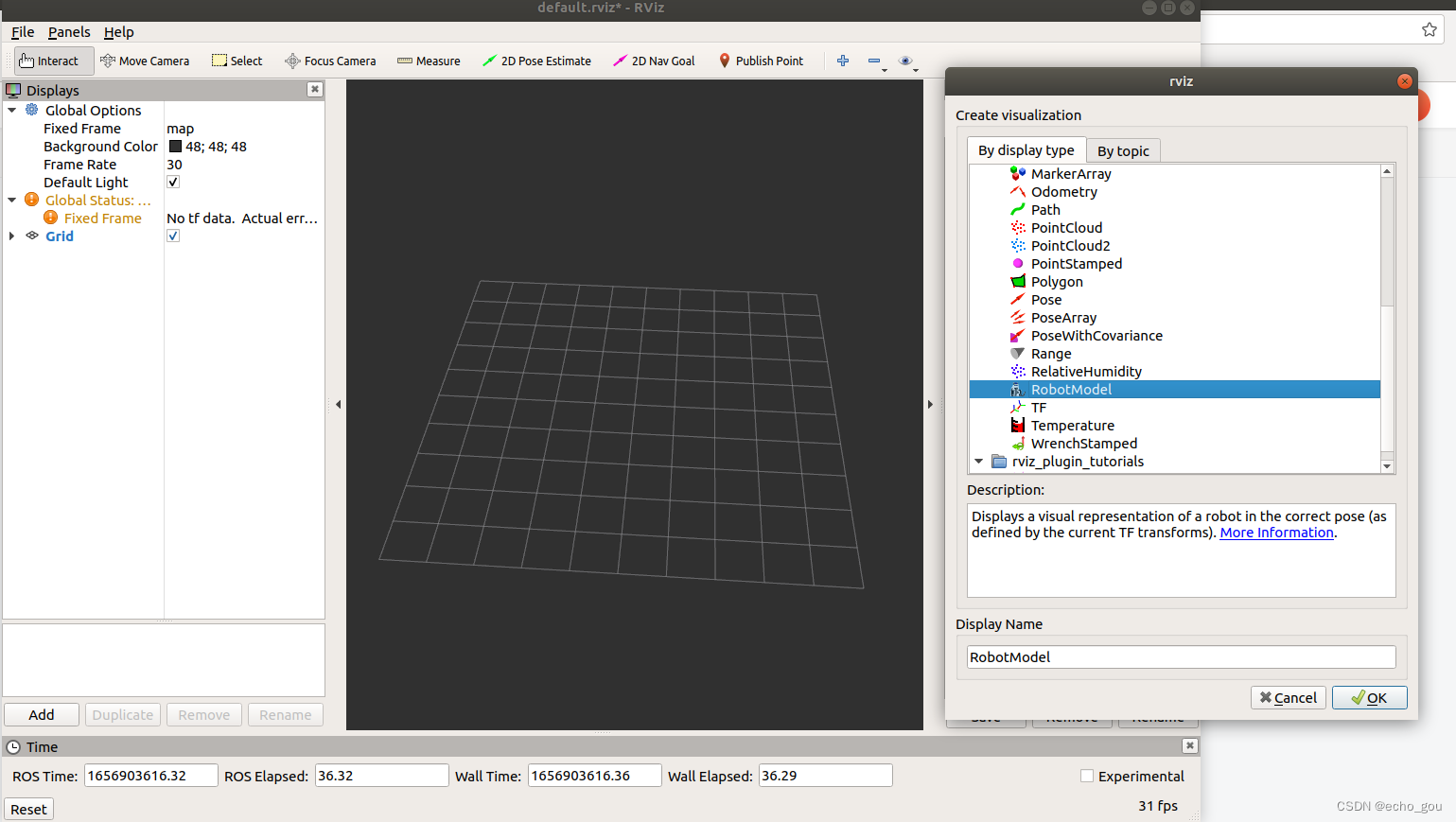
Task: Select the Interact tool
Action: pyautogui.click(x=54, y=61)
